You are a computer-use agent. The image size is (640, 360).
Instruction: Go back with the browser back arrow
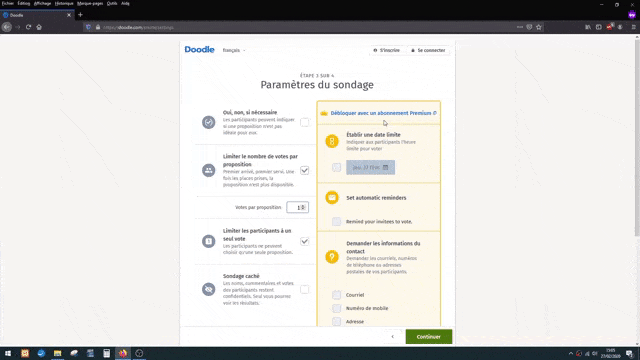coord(7,27)
